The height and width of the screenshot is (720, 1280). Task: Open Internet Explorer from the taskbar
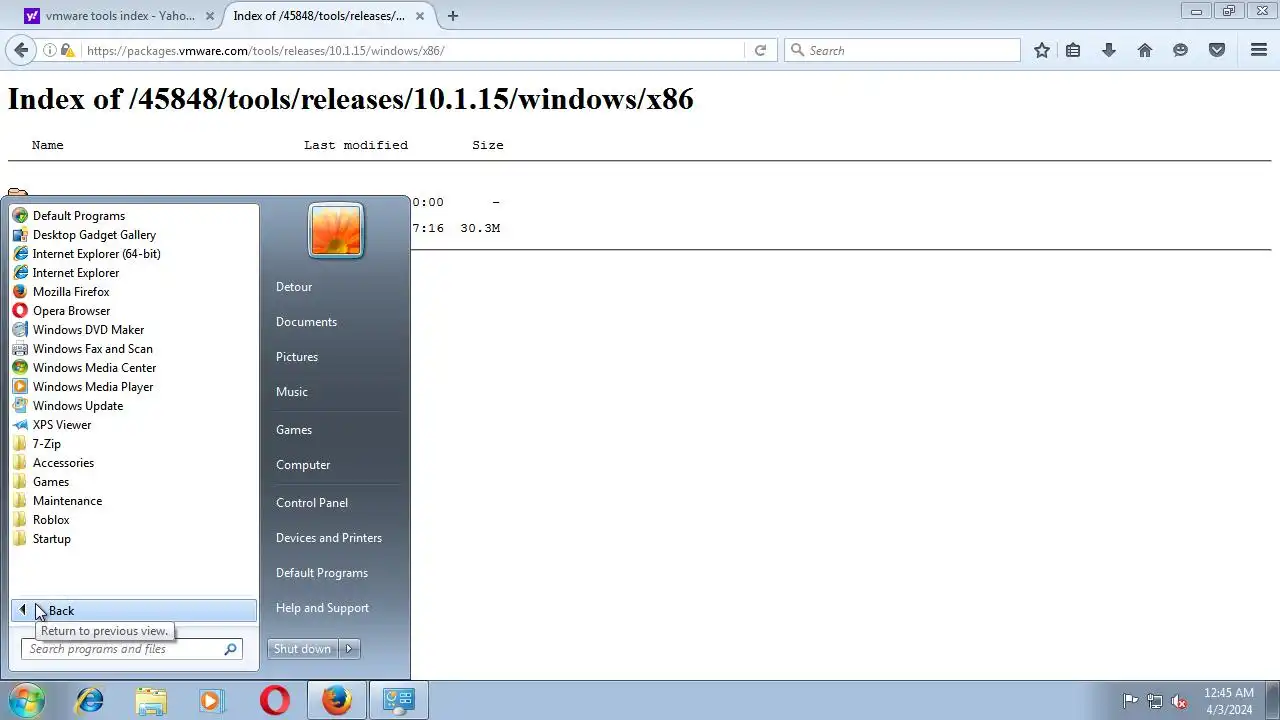(x=90, y=700)
